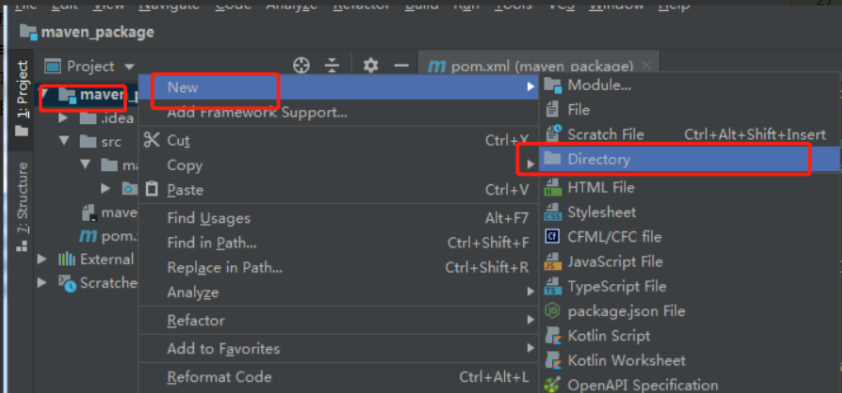Open the Refactor submenu
Viewport: 842px width, 393px height.
[x=339, y=321]
